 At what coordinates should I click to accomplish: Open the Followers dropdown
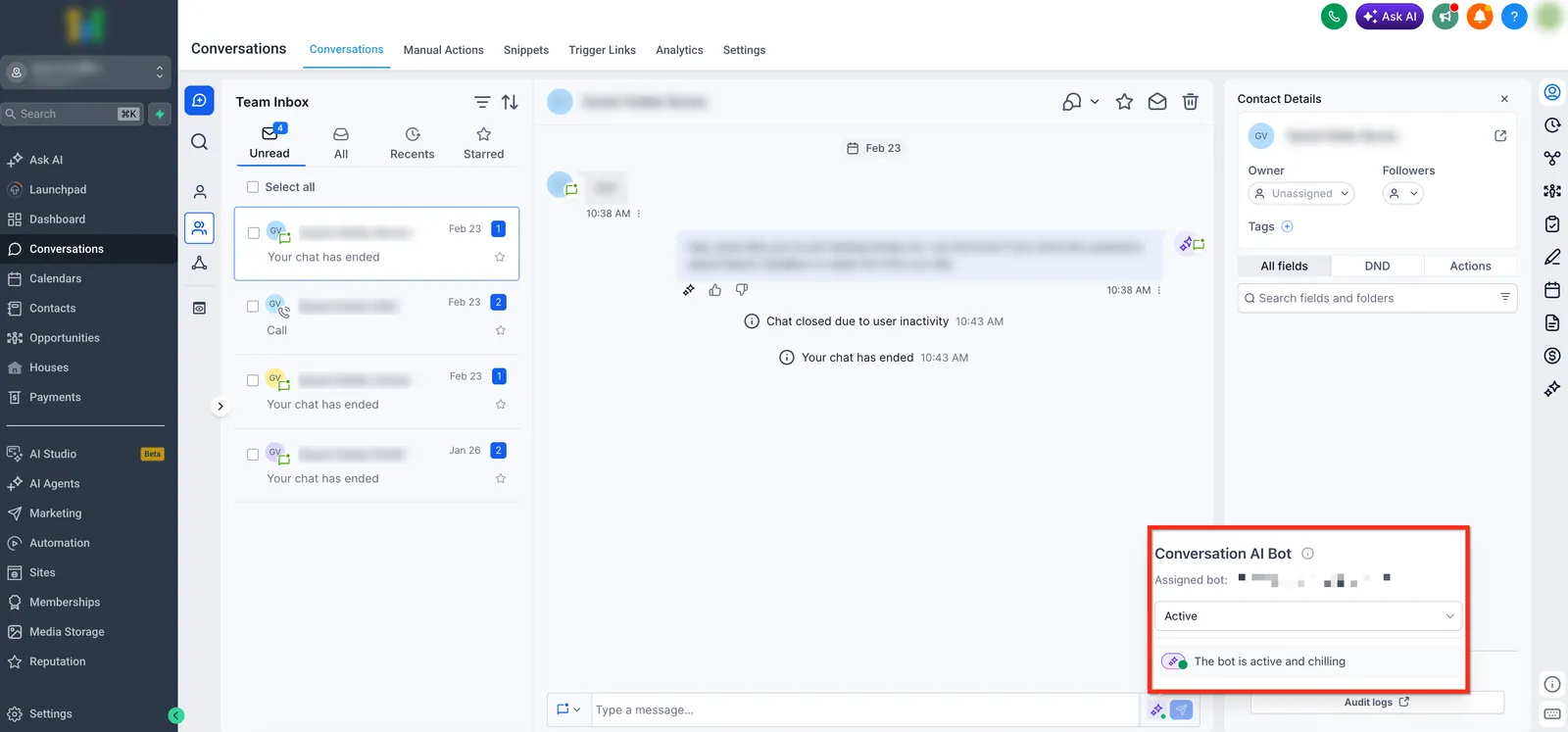(x=1403, y=194)
